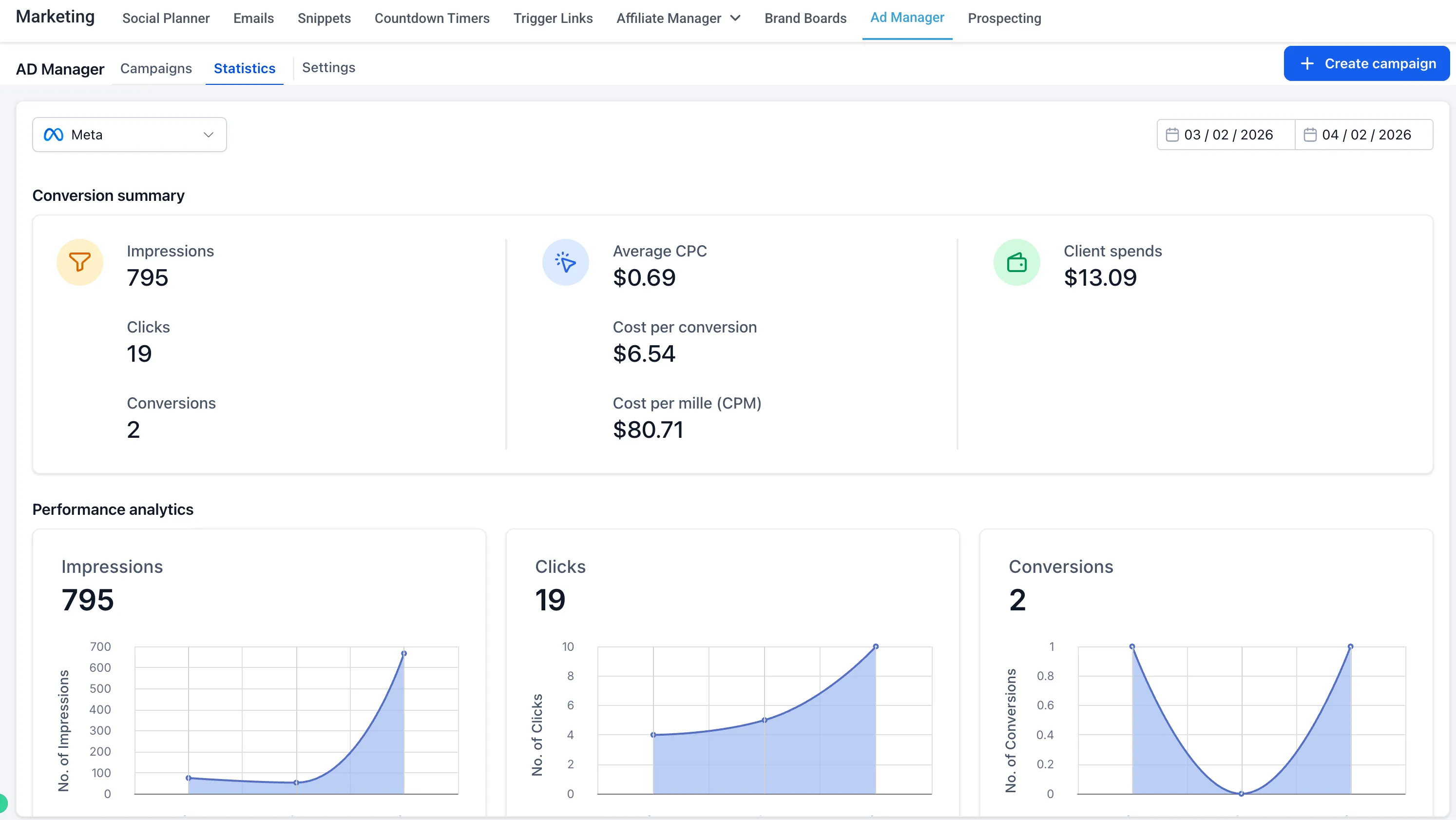Switch to the Campaigns tab

point(156,68)
